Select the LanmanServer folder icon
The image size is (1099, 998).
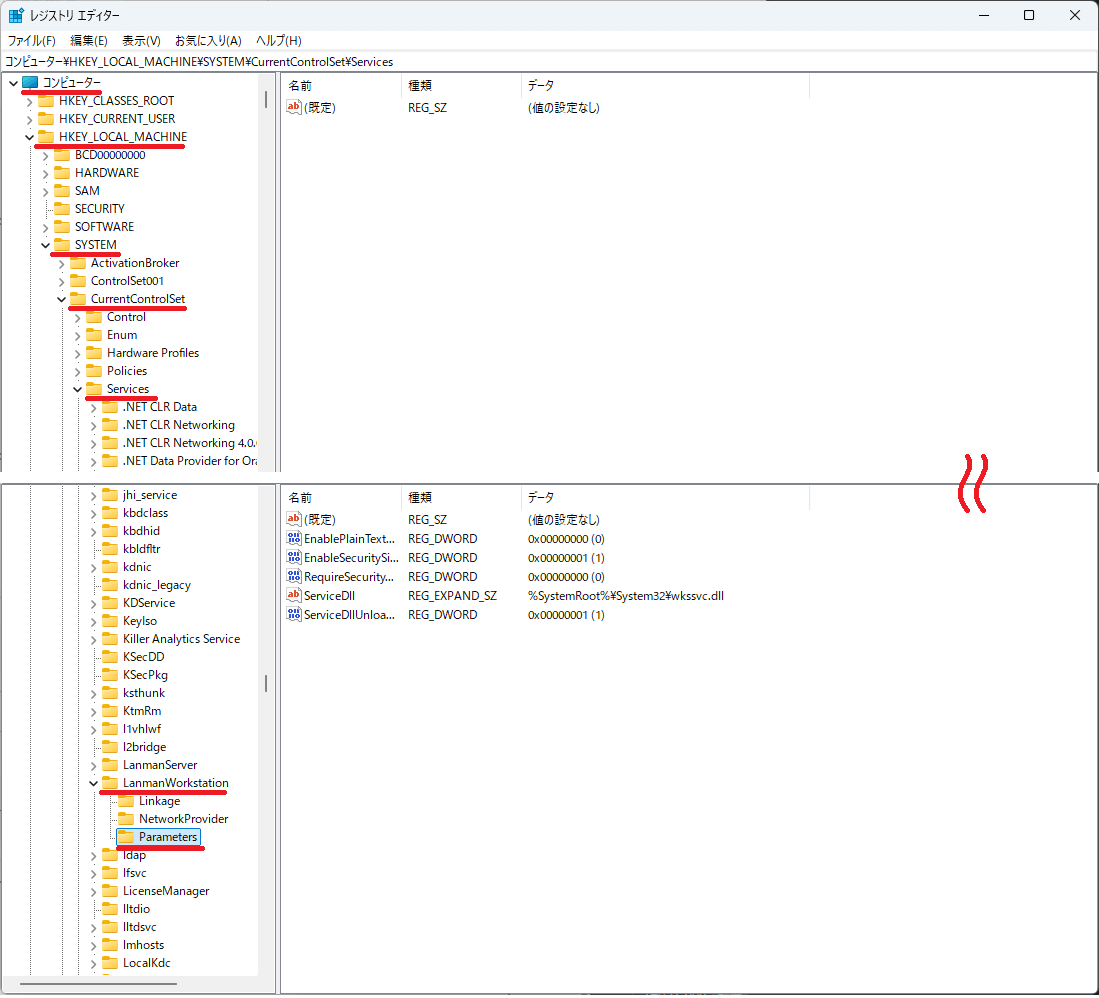point(110,765)
